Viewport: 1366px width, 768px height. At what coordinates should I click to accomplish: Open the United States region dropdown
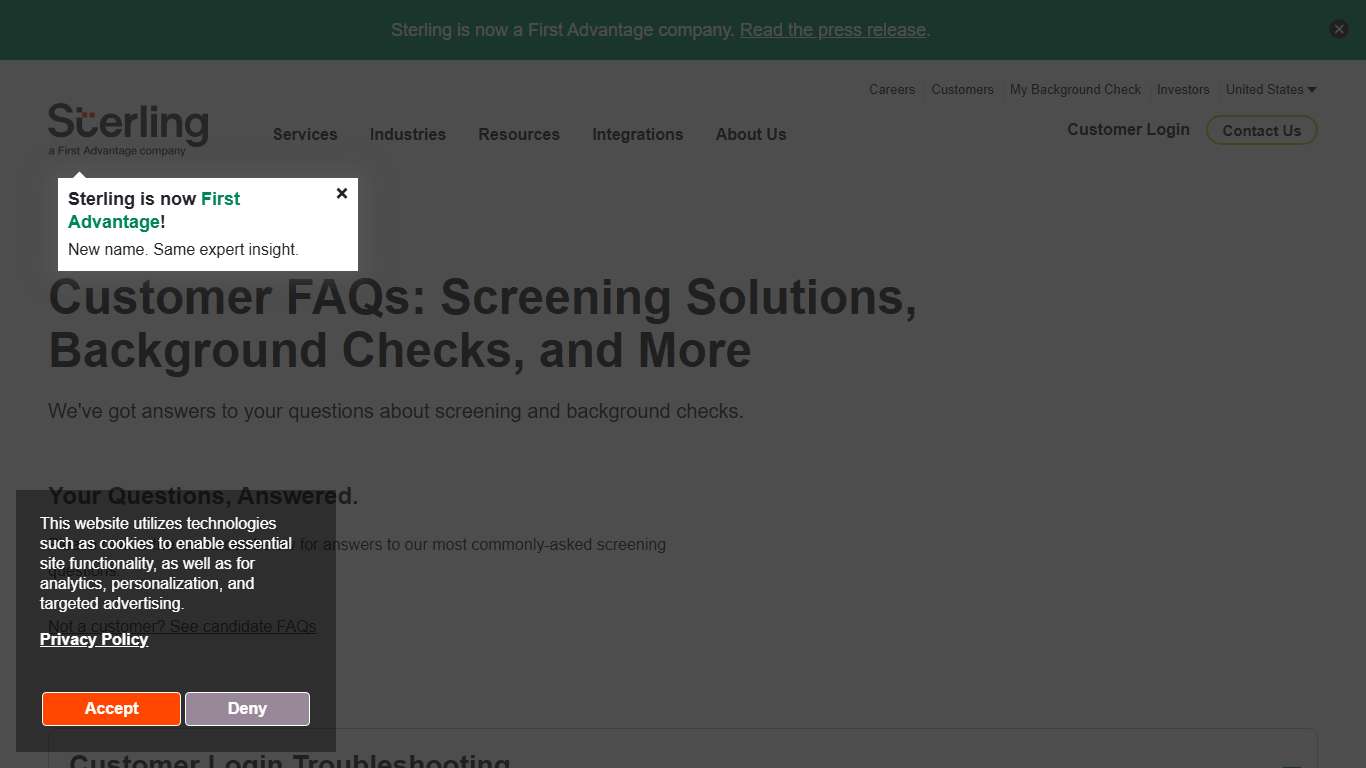click(x=1271, y=89)
